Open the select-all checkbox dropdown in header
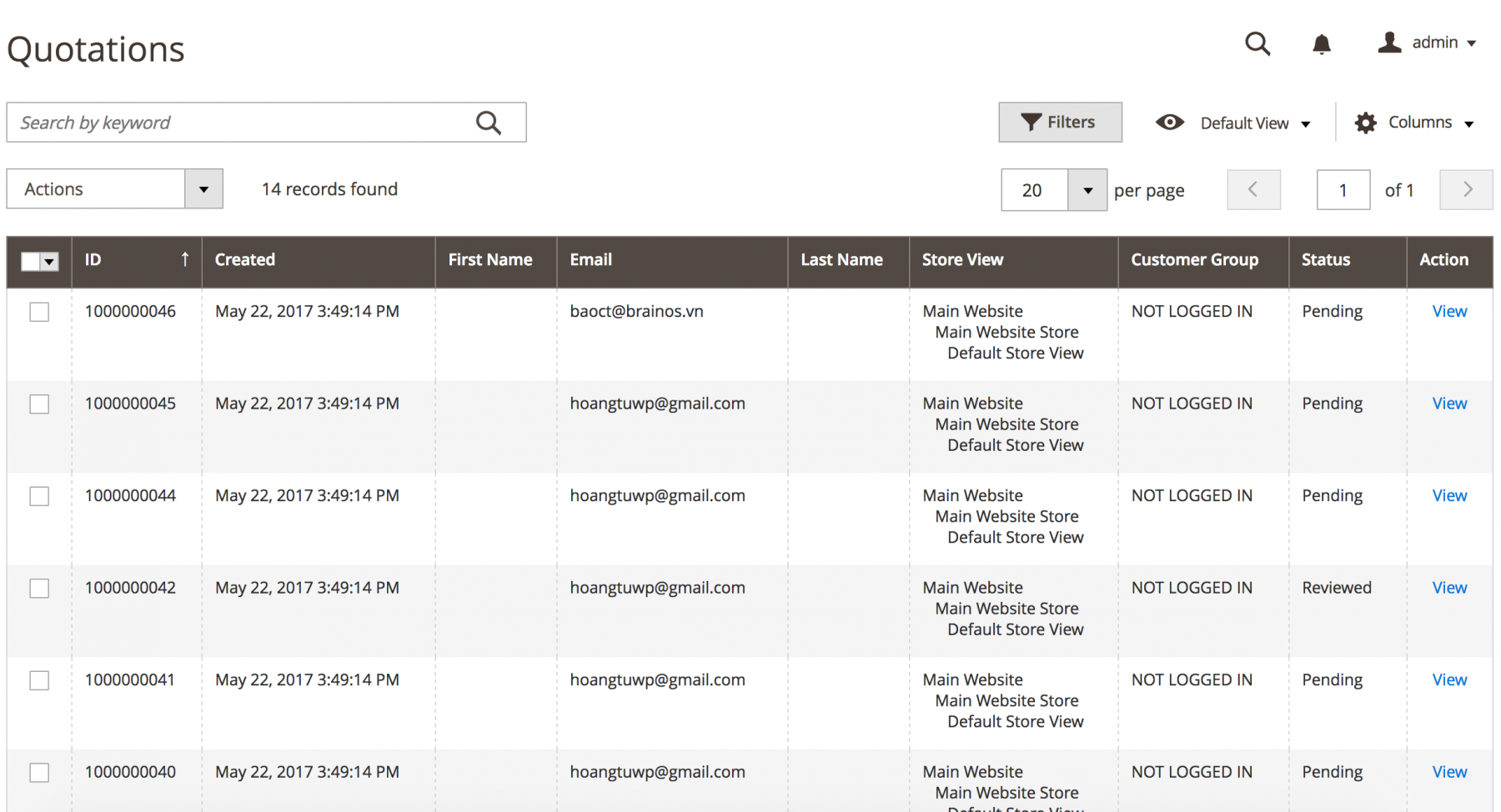The width and height of the screenshot is (1501, 812). (50, 262)
